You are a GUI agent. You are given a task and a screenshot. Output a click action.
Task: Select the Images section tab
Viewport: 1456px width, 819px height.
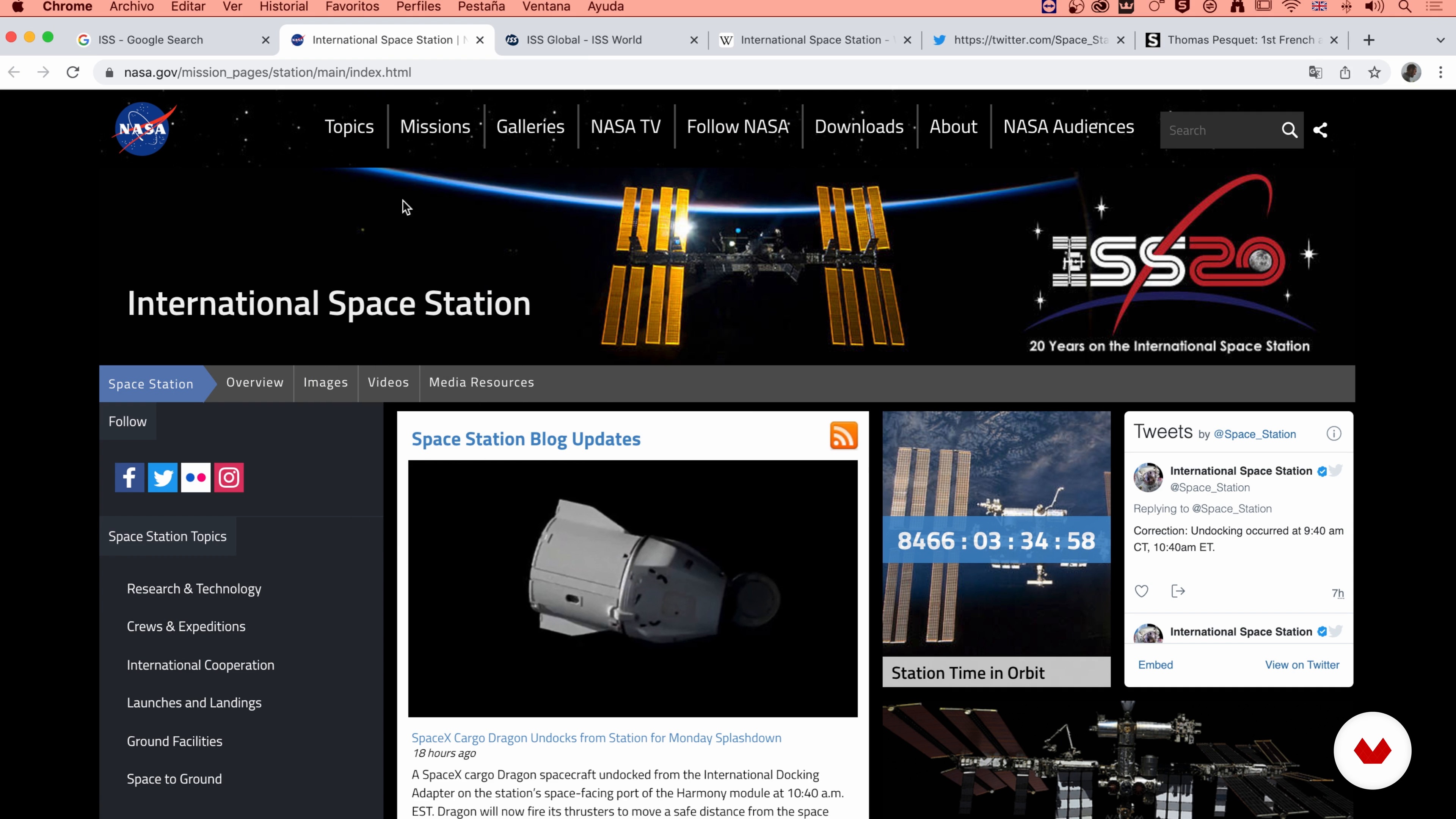(326, 383)
